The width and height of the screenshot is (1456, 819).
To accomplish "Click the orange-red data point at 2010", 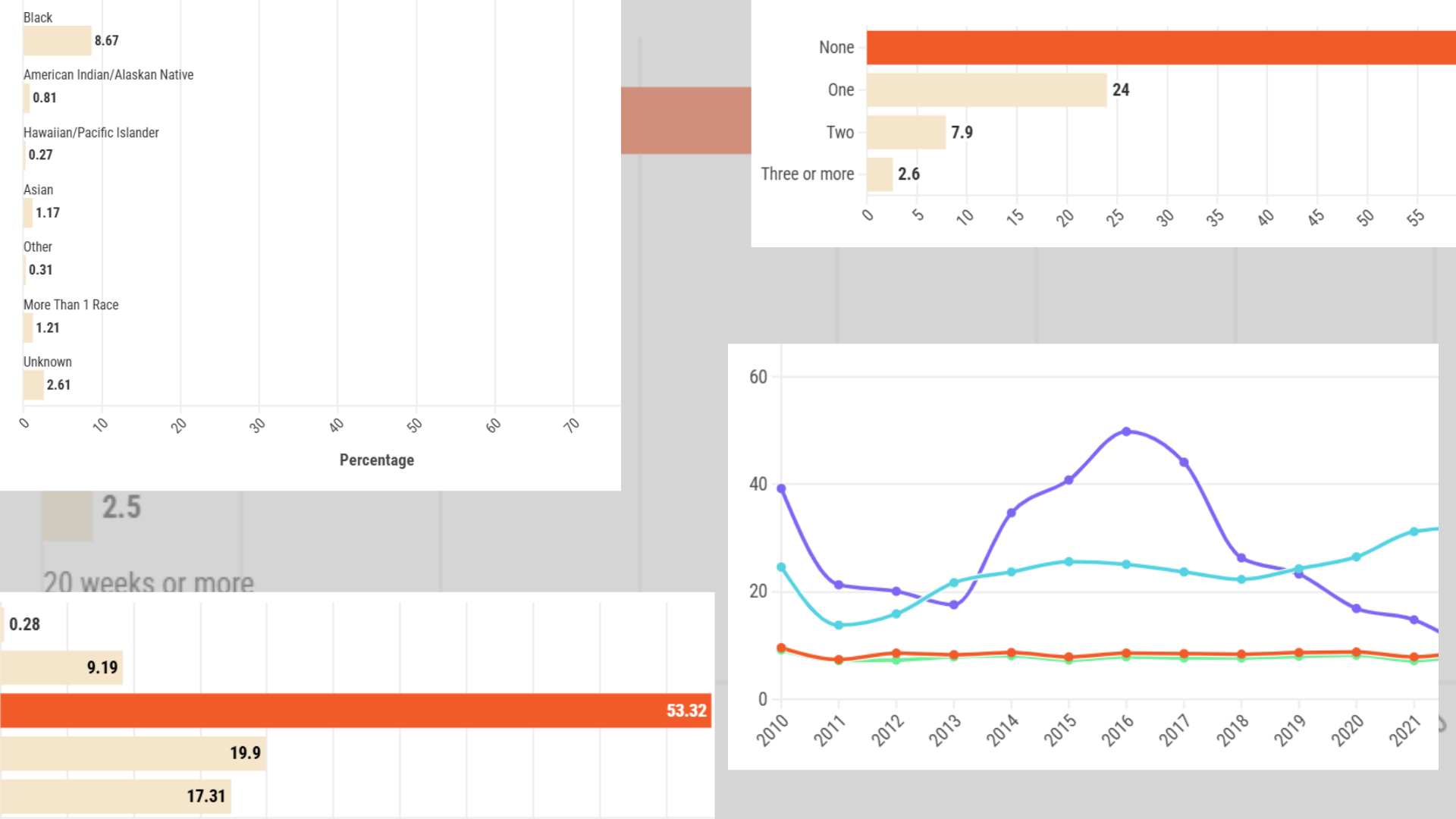I will point(781,648).
